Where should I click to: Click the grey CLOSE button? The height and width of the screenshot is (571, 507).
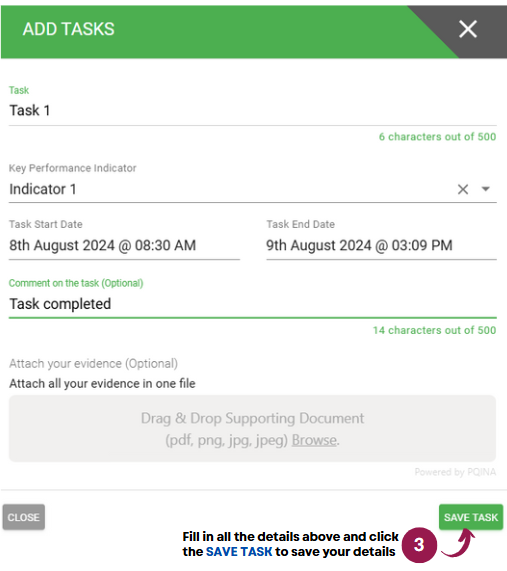coord(24,517)
